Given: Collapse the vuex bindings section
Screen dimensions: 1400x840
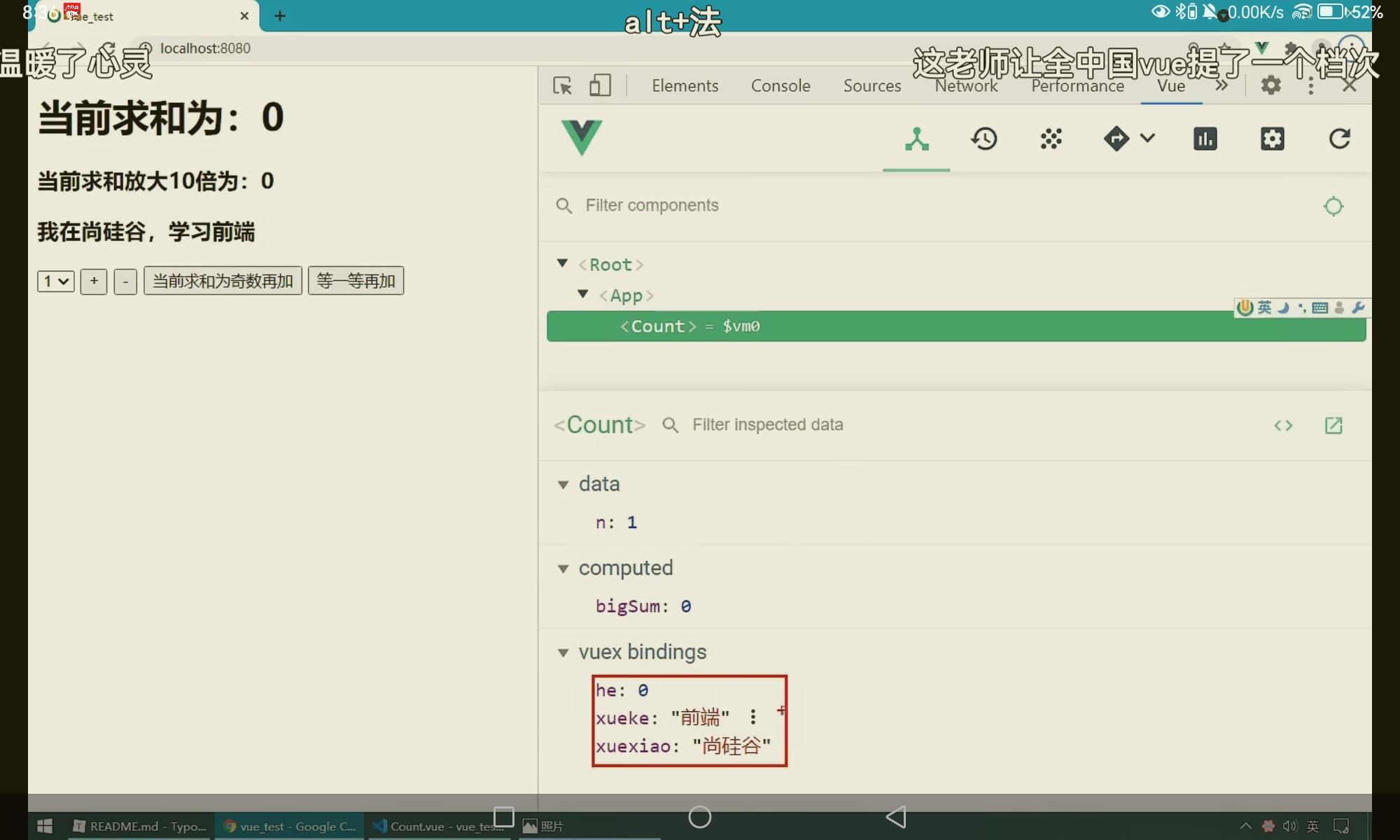Looking at the screenshot, I should tap(563, 653).
